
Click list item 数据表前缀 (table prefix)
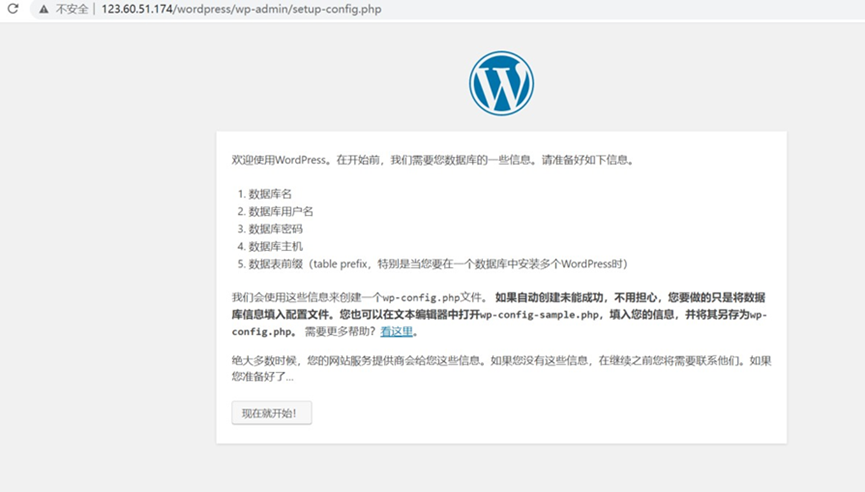pos(438,264)
